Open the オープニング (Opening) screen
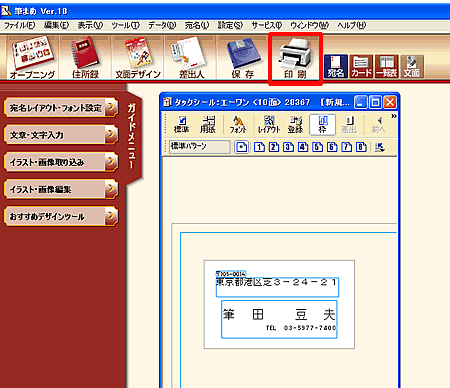The height and width of the screenshot is (388, 450). coord(32,58)
